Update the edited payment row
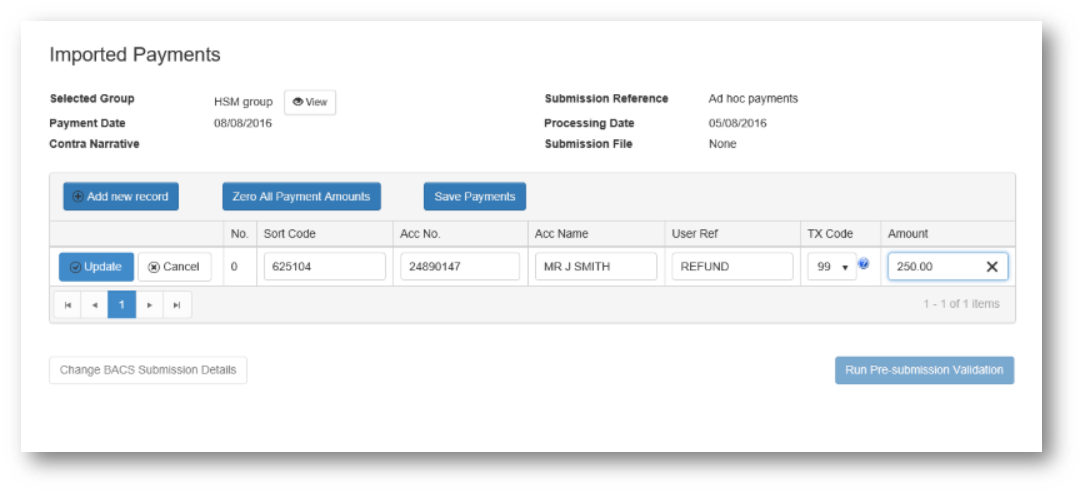This screenshot has height=494, width=1084. coord(96,267)
